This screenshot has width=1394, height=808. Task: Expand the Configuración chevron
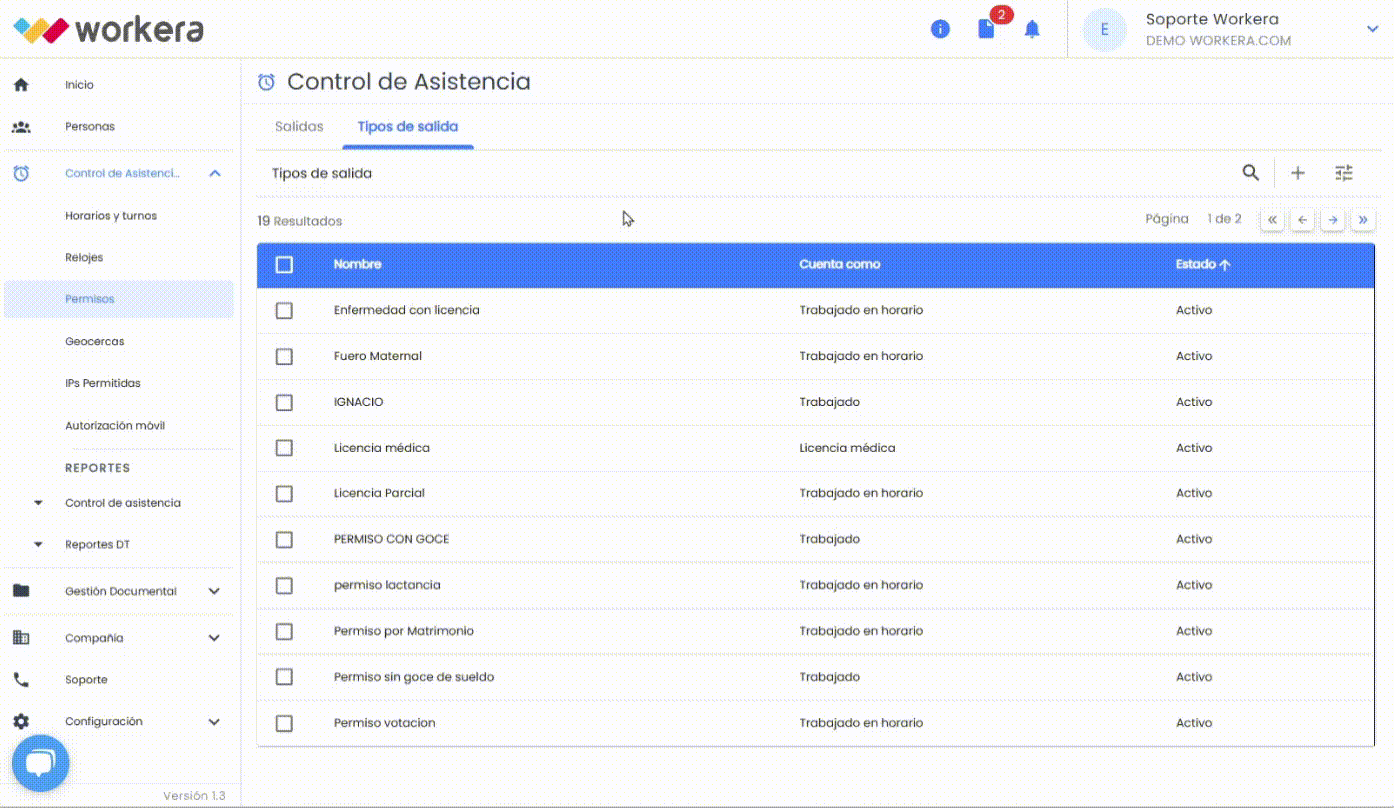coord(214,721)
